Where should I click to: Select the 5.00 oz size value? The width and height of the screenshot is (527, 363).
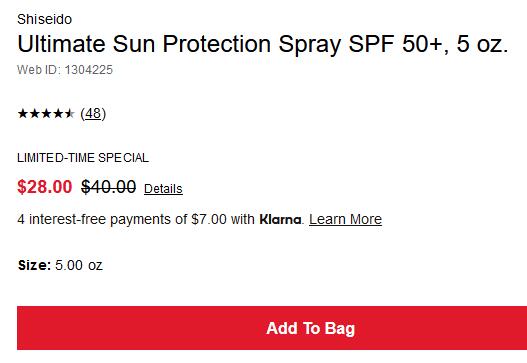[79, 265]
